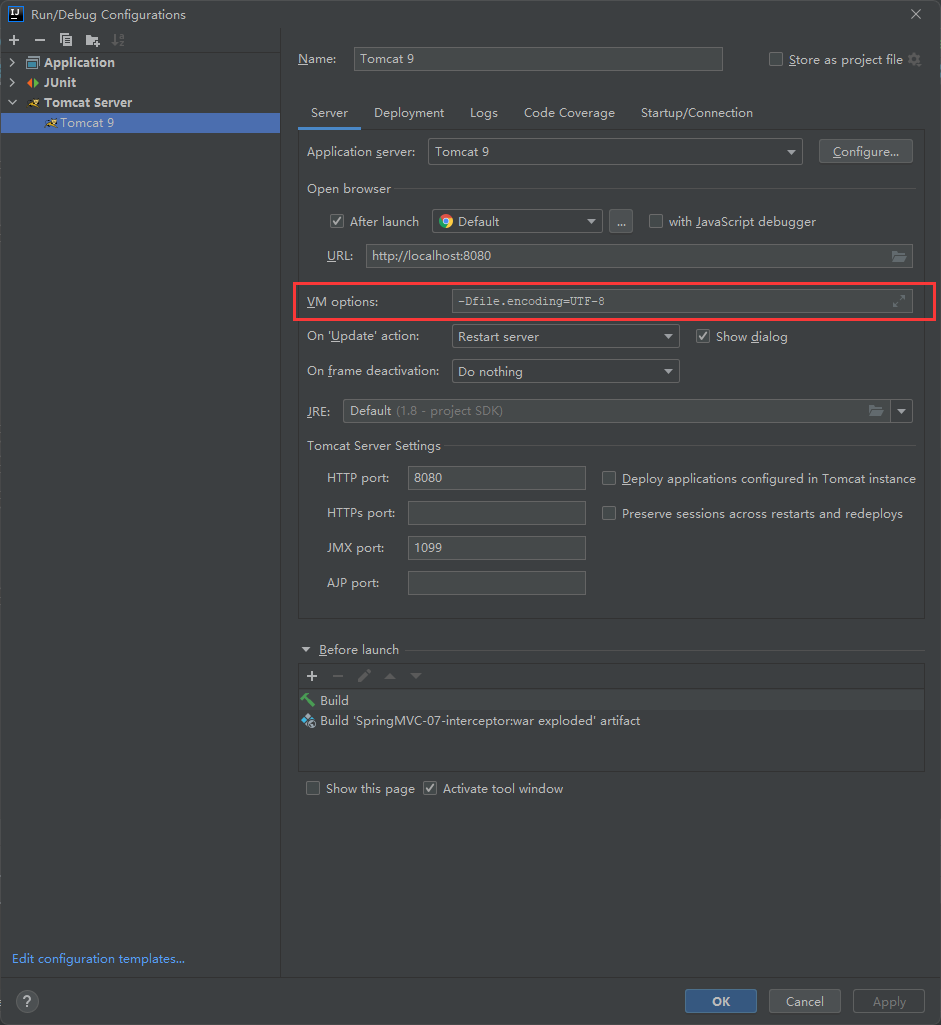Open Edit configuration templates link
Viewport: 941px width, 1025px height.
(x=98, y=958)
